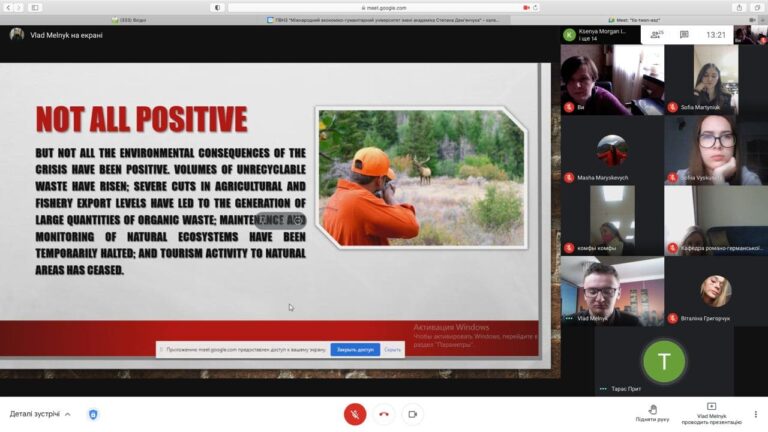Viewport: 768px width, 432px height.
Task: Click Vlad Melnyk presenter avatar at top left
Action: point(17,35)
